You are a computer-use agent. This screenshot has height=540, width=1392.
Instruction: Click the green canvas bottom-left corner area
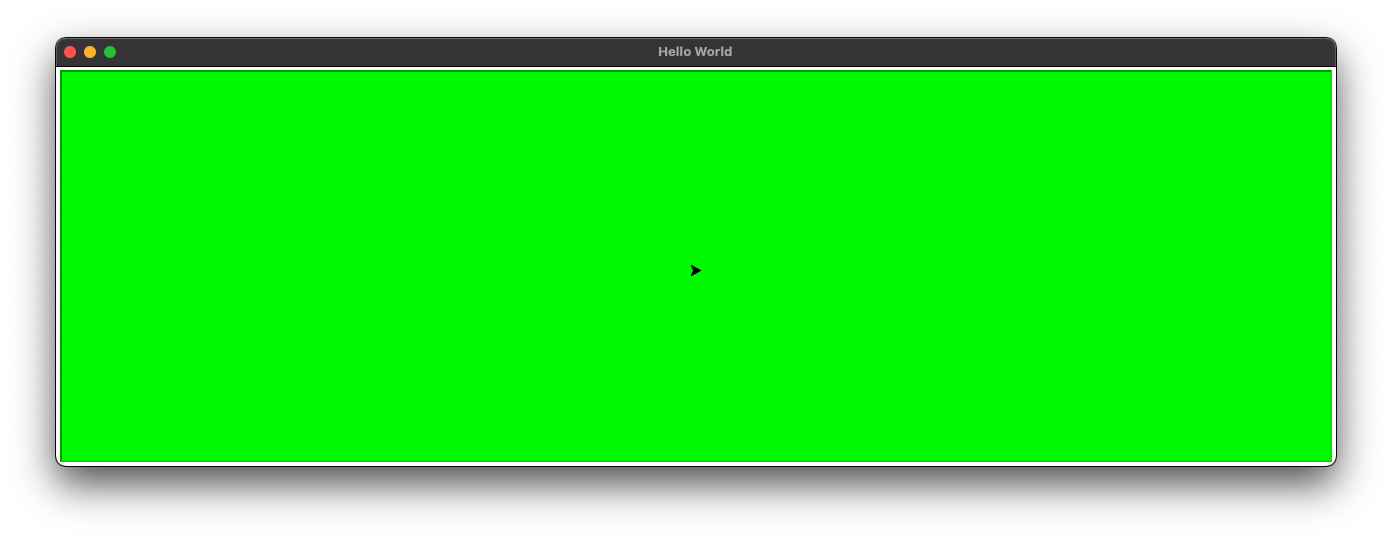75,448
